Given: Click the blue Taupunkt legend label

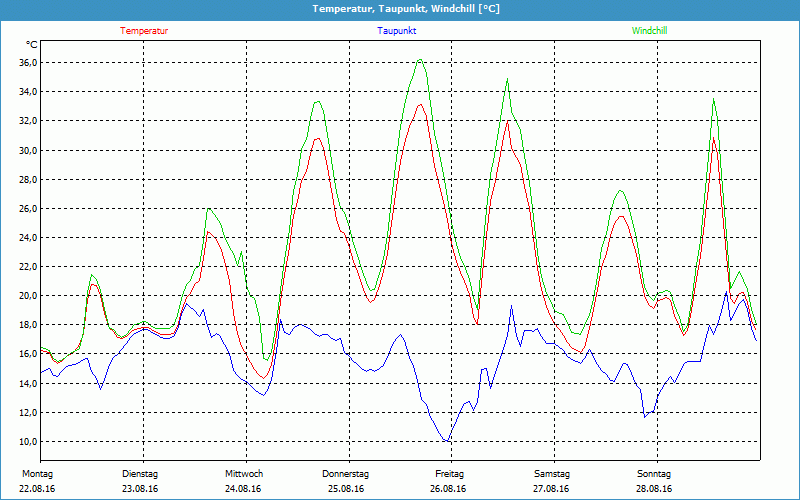Looking at the screenshot, I should [396, 31].
